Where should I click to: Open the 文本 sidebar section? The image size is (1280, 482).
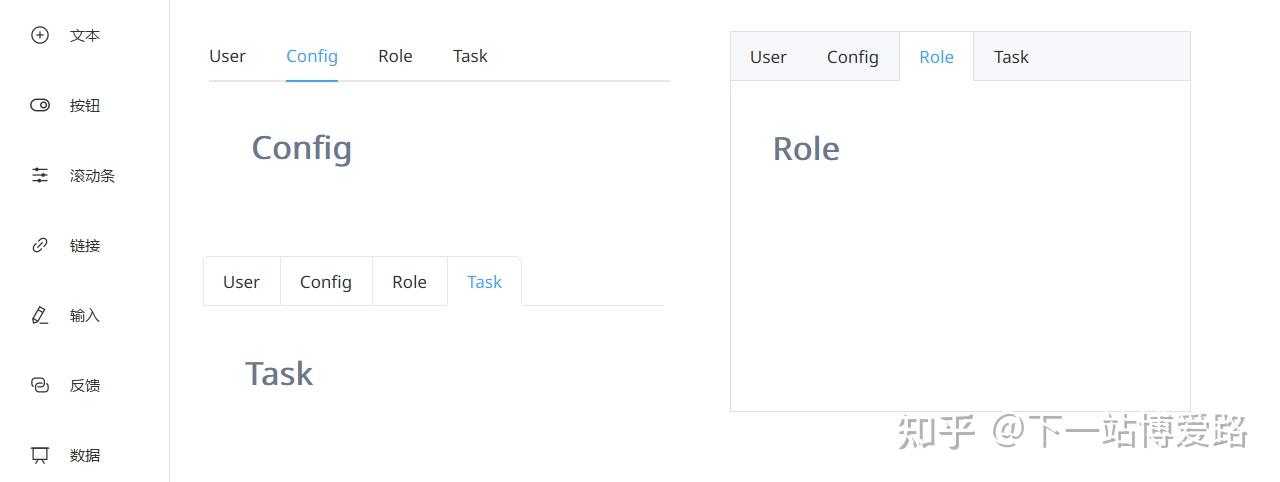[x=85, y=35]
